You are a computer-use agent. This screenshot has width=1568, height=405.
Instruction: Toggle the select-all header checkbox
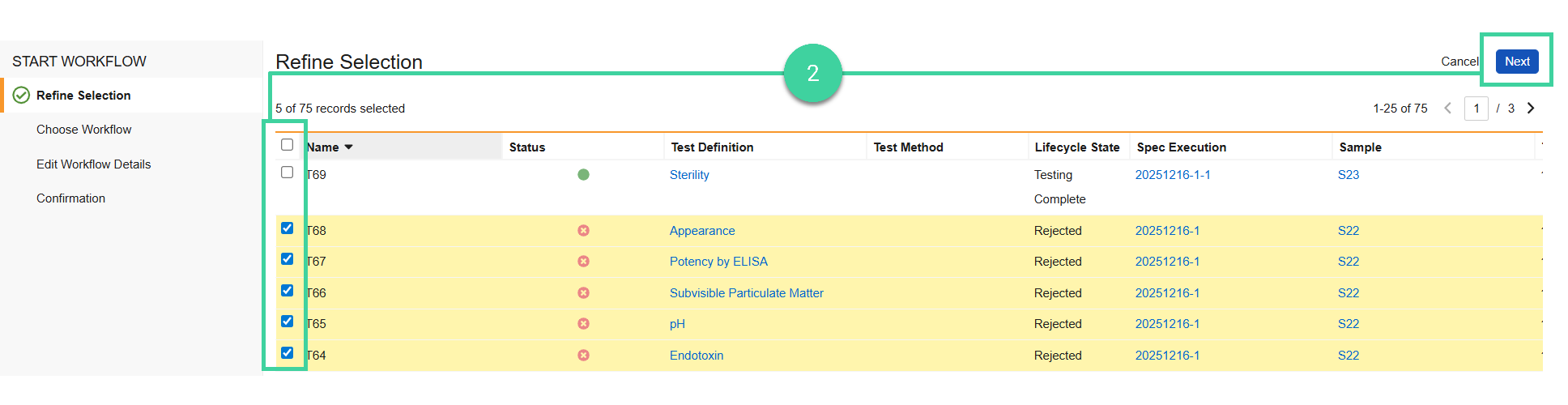pyautogui.click(x=287, y=145)
